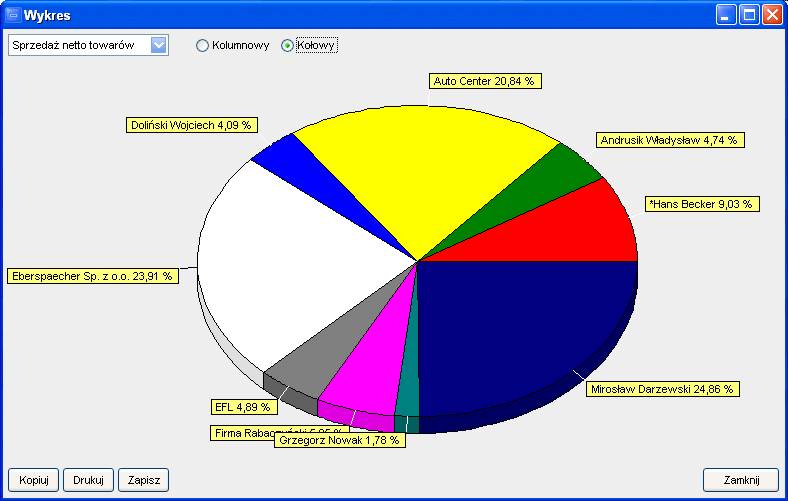Viewport: 788px width, 501px height.
Task: Minimize the Wykres window
Action: [x=726, y=15]
